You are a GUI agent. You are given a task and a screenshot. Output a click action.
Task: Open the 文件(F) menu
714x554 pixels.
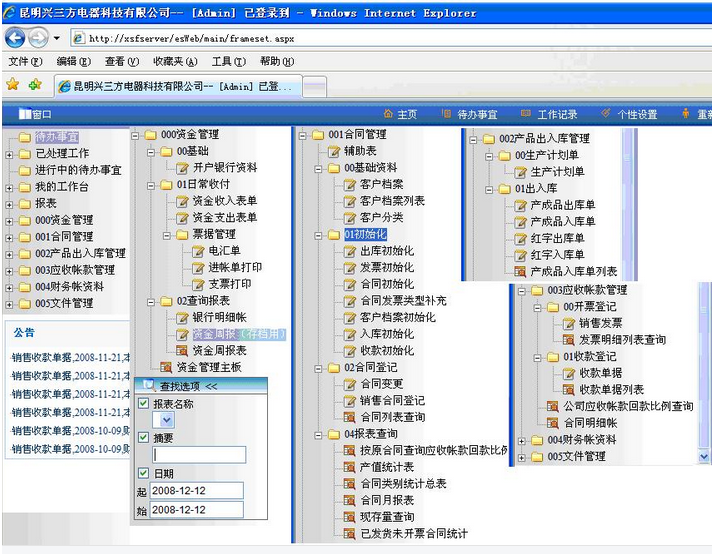pyautogui.click(x=26, y=61)
